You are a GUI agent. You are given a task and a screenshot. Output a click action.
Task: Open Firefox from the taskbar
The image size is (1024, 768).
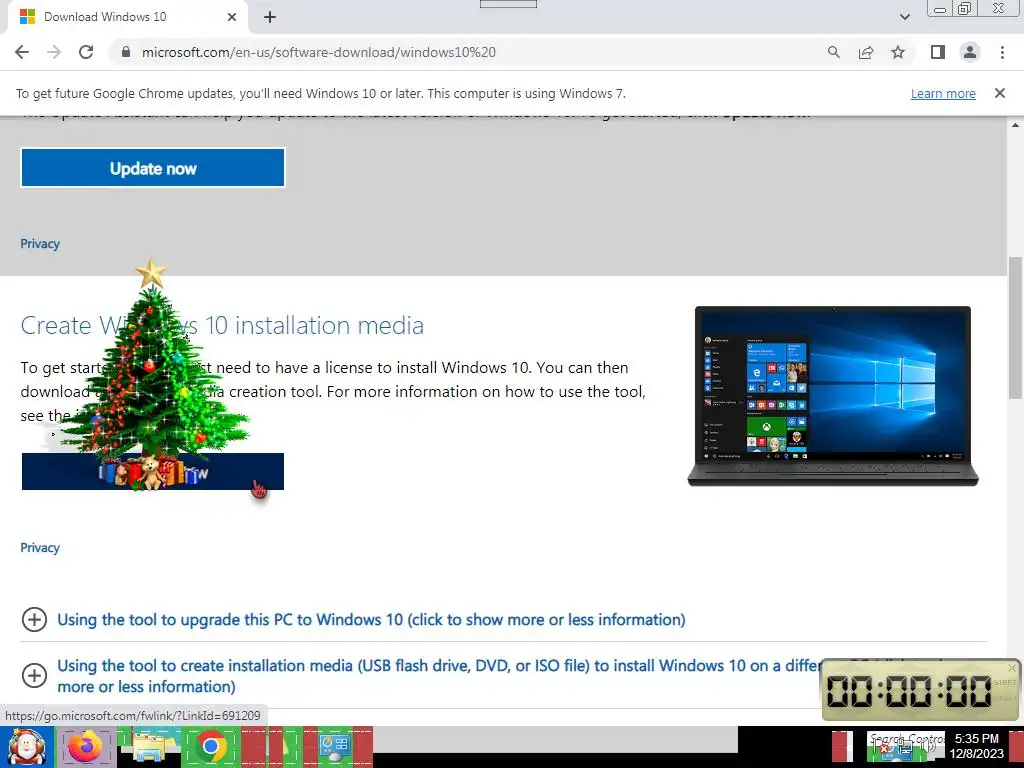(85, 747)
